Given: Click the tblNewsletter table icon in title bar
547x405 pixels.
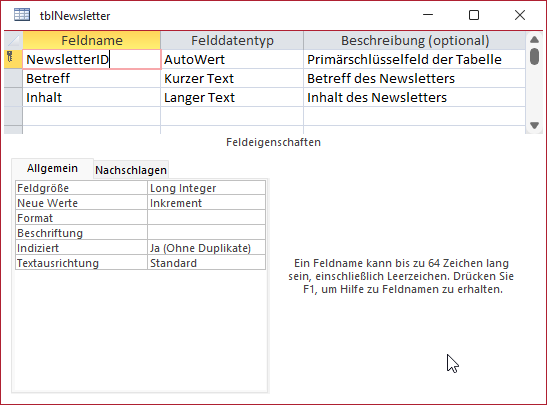Looking at the screenshot, I should click(22, 15).
